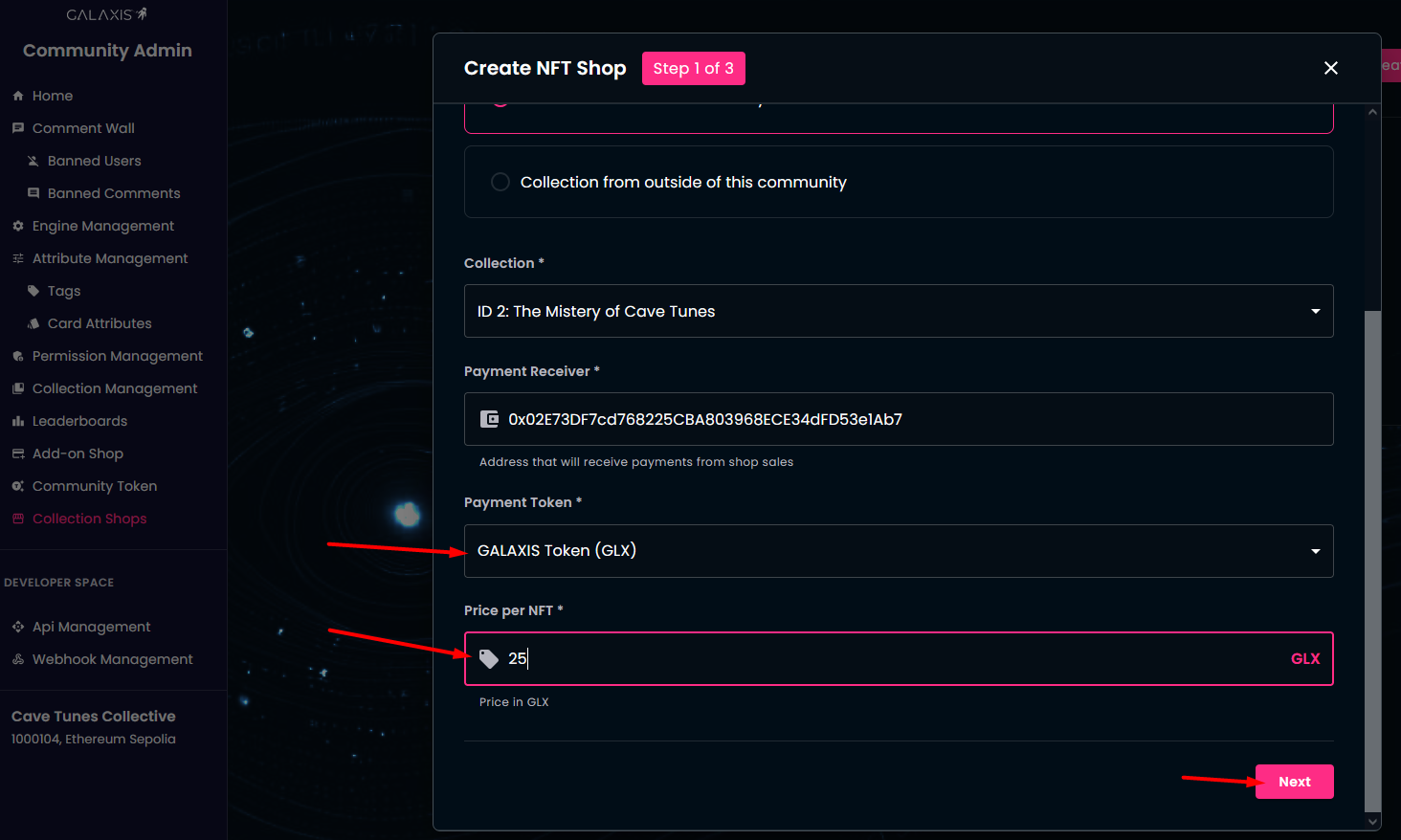
Task: Click the Price per NFT input field
Action: point(890,658)
